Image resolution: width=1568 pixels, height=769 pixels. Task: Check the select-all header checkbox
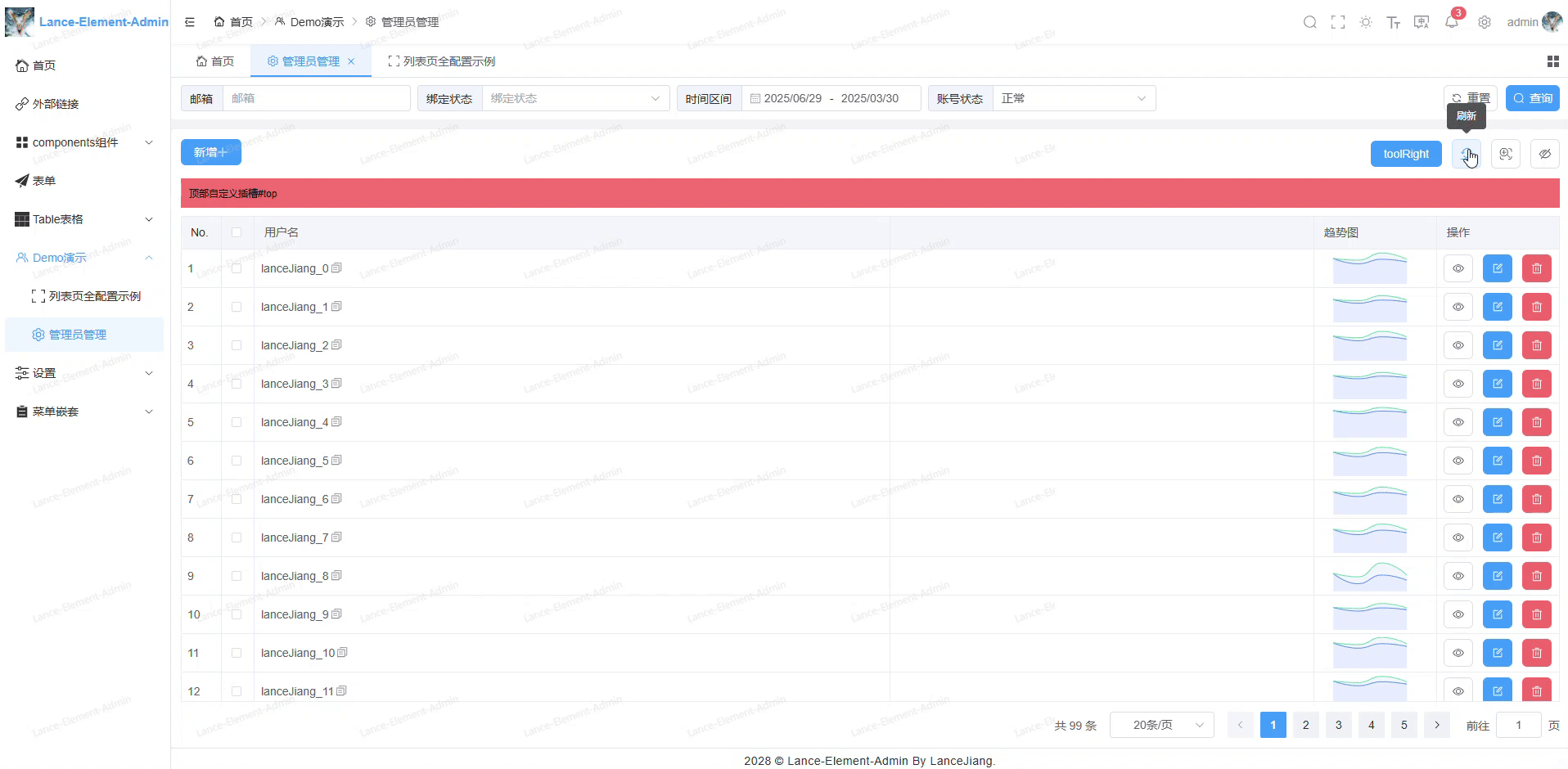click(237, 232)
